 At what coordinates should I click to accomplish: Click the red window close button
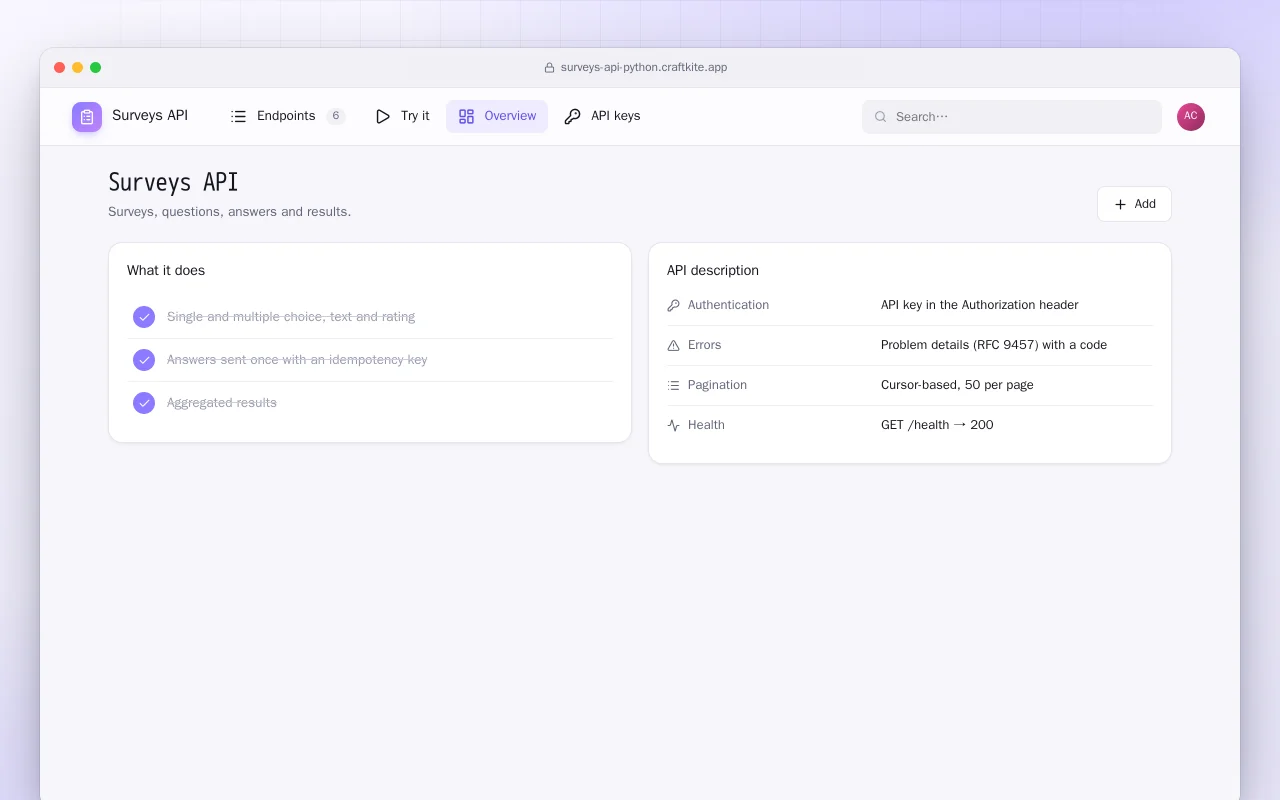[x=60, y=68]
